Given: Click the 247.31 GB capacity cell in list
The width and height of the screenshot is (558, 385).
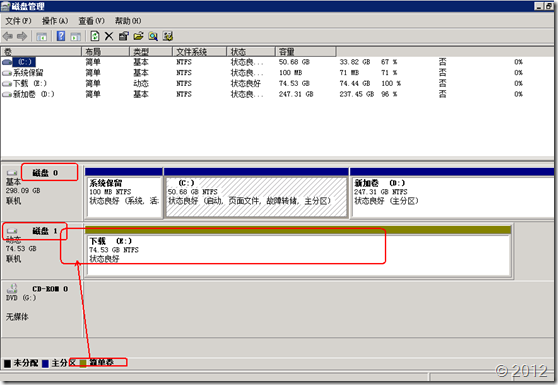Looking at the screenshot, I should pos(296,94).
